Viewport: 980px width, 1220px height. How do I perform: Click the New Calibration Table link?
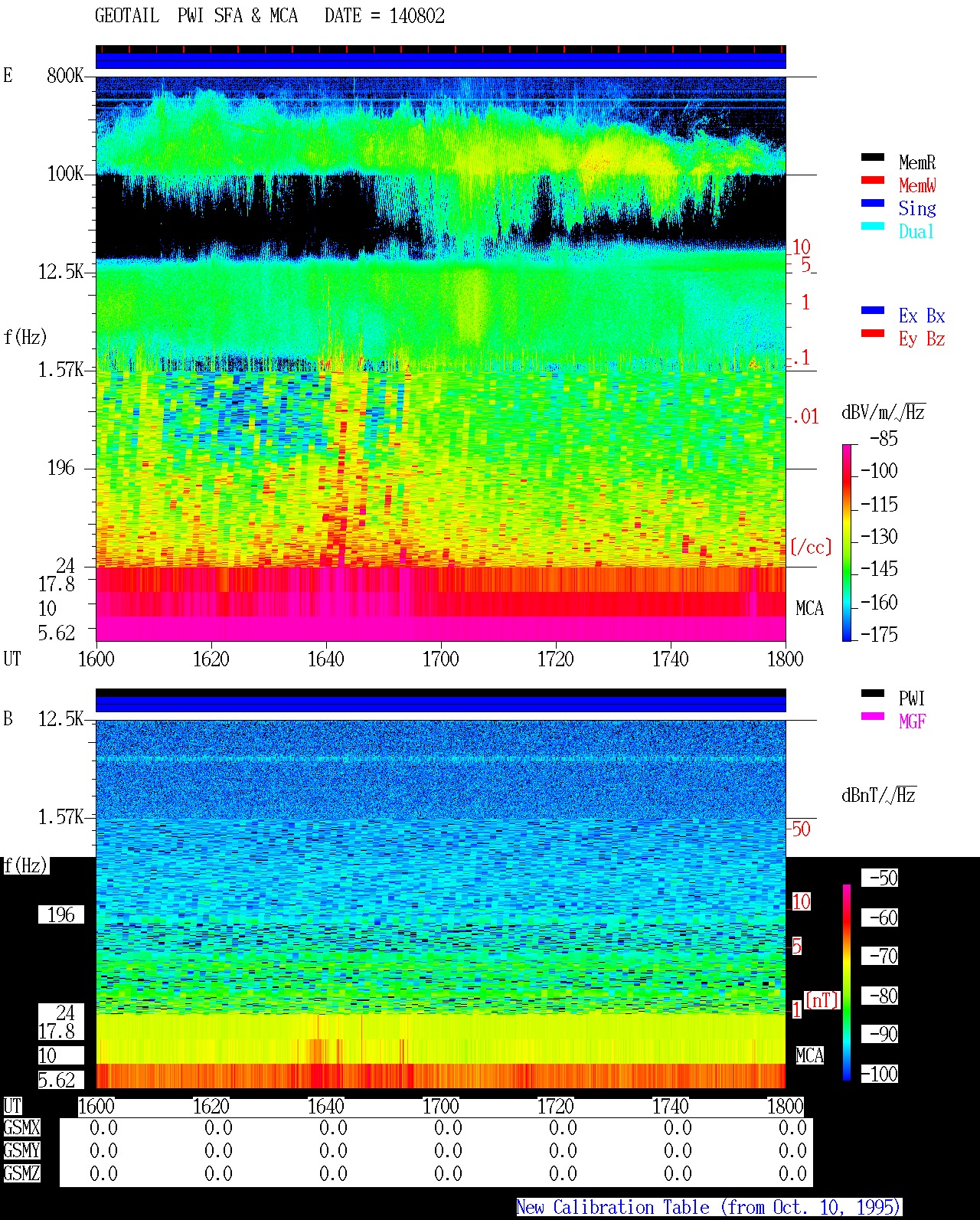coord(709,1208)
